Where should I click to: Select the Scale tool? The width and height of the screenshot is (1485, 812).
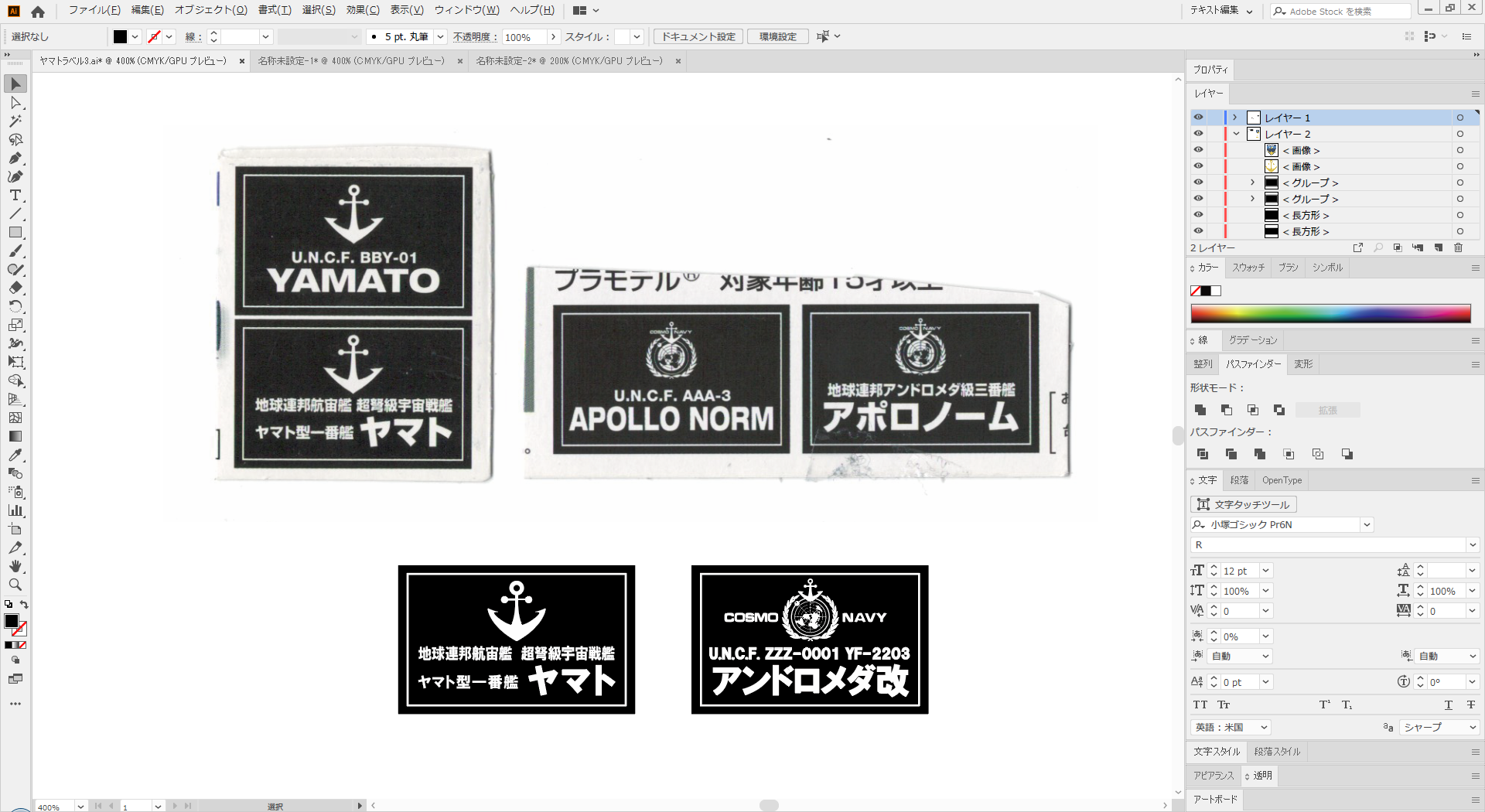pos(15,325)
